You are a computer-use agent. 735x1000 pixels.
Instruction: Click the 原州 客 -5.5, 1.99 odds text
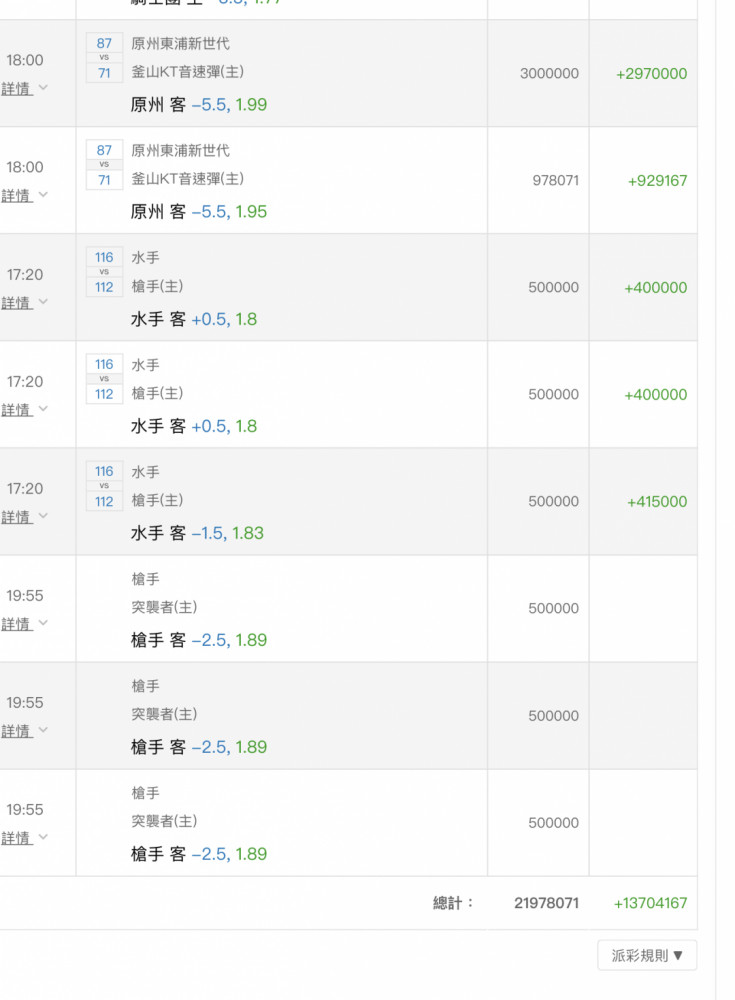[x=198, y=105]
